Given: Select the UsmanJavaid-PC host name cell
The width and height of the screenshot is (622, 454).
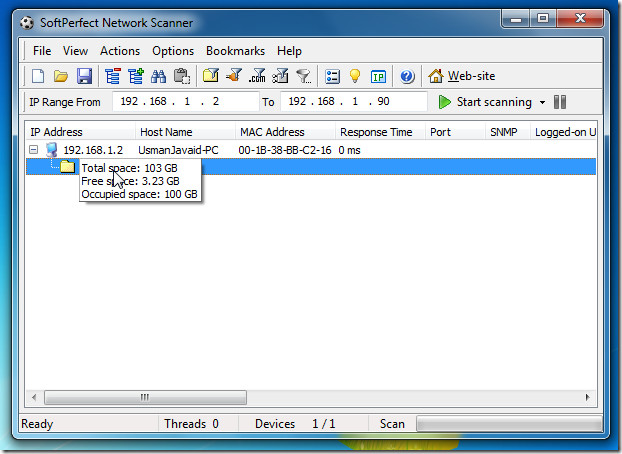Looking at the screenshot, I should tap(178, 150).
